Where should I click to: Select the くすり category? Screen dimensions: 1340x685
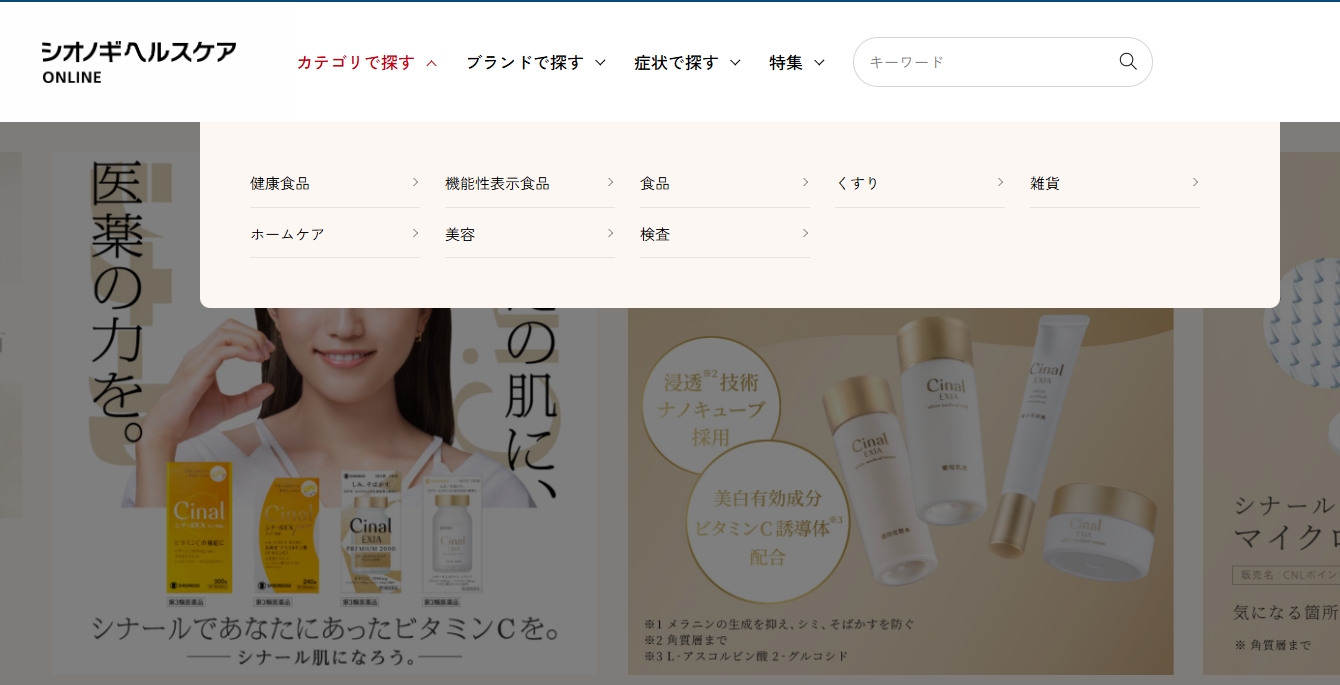click(x=920, y=183)
